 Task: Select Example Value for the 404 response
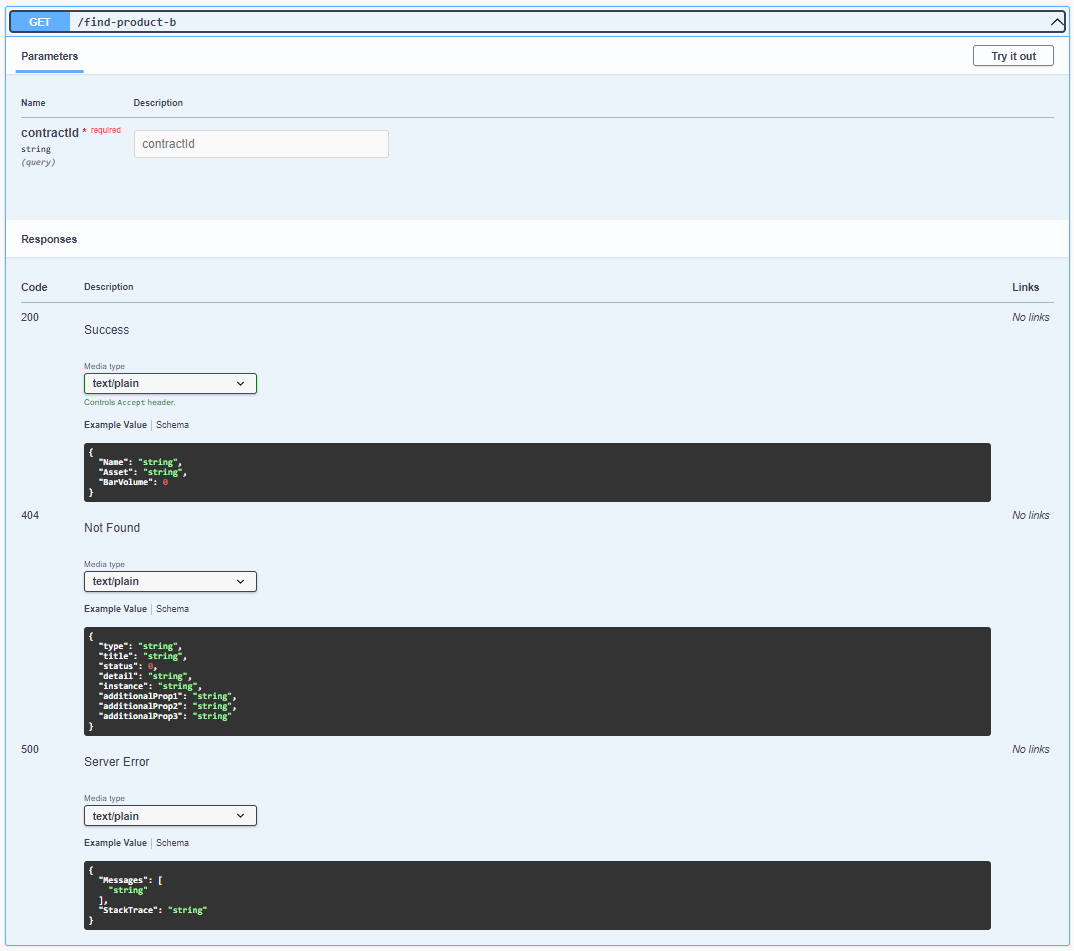pyautogui.click(x=115, y=608)
